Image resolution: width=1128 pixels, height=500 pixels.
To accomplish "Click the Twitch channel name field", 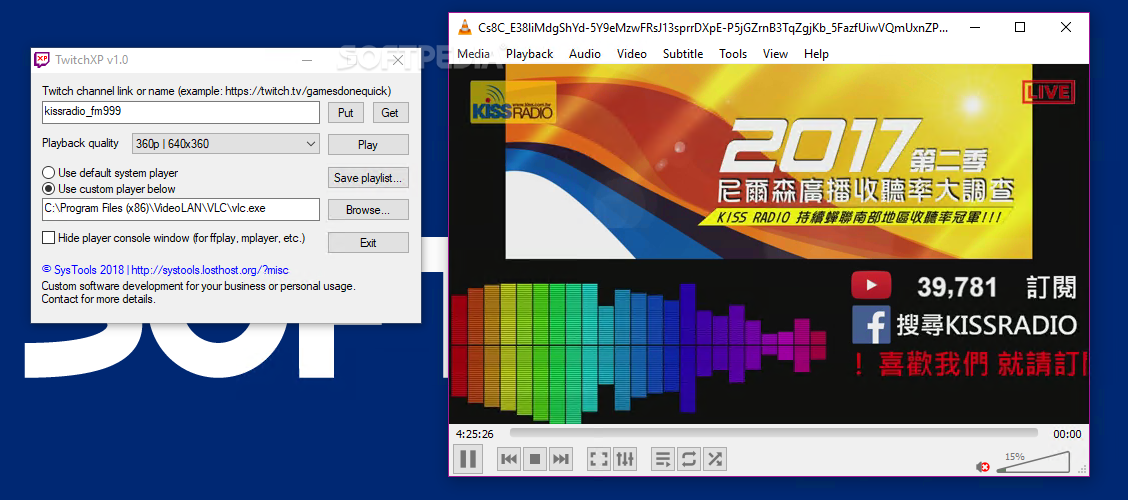I will point(181,112).
